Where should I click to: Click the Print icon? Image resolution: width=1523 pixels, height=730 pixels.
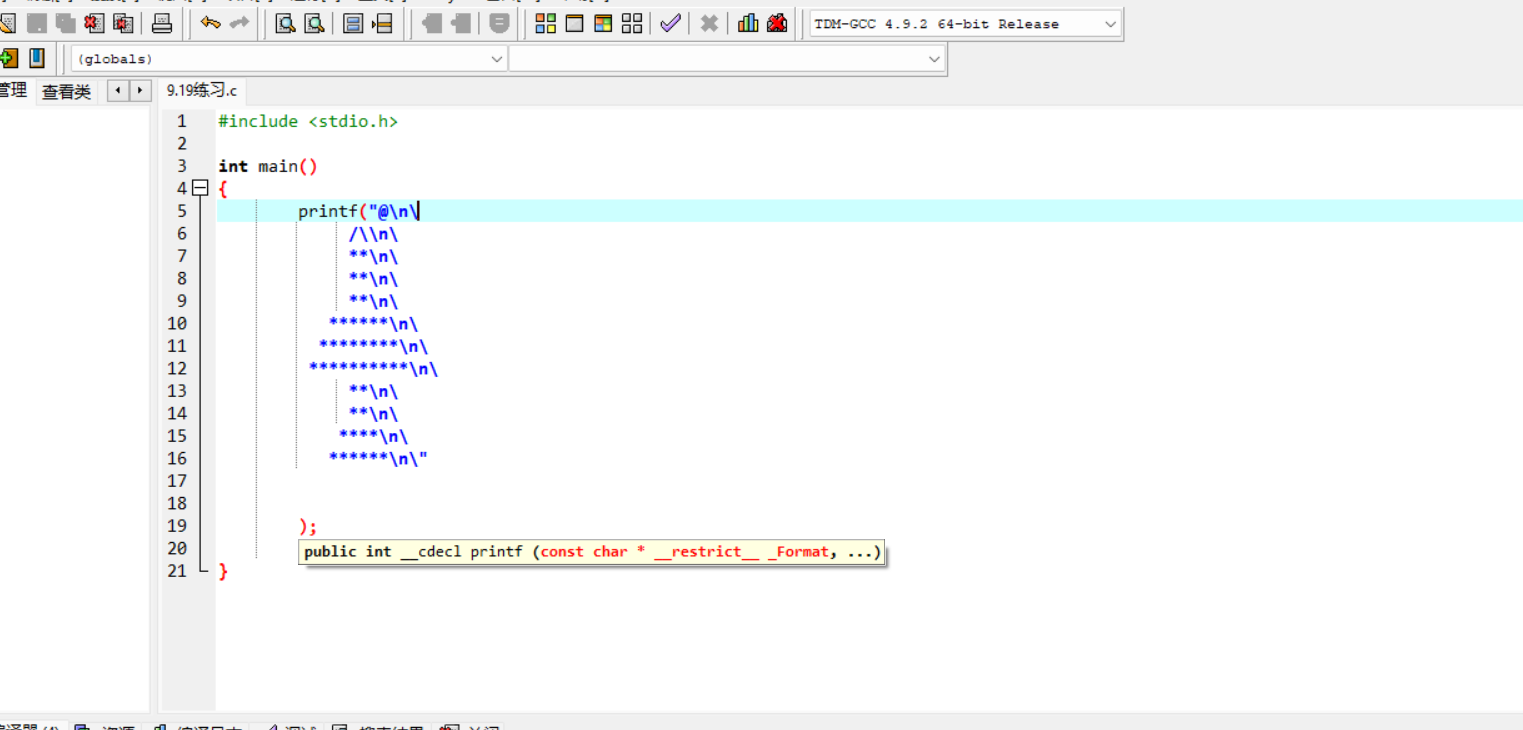(x=162, y=23)
